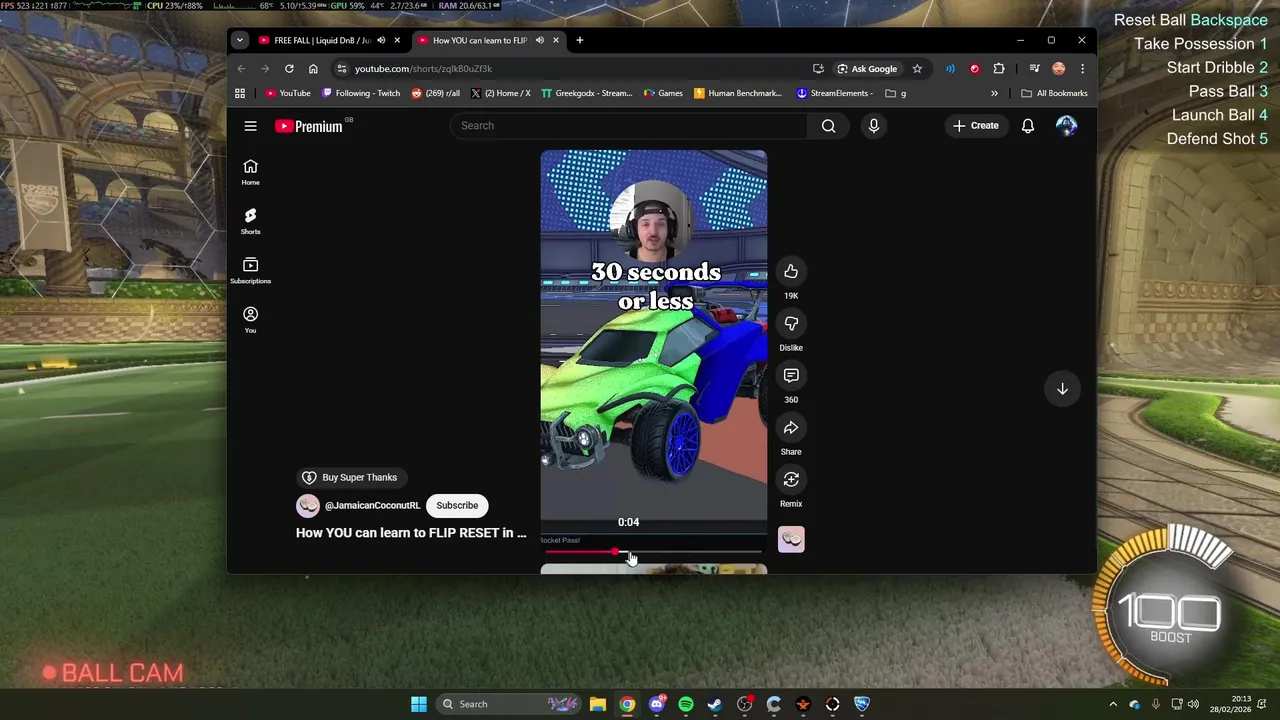Open YouTube Home in sidebar

click(x=250, y=172)
